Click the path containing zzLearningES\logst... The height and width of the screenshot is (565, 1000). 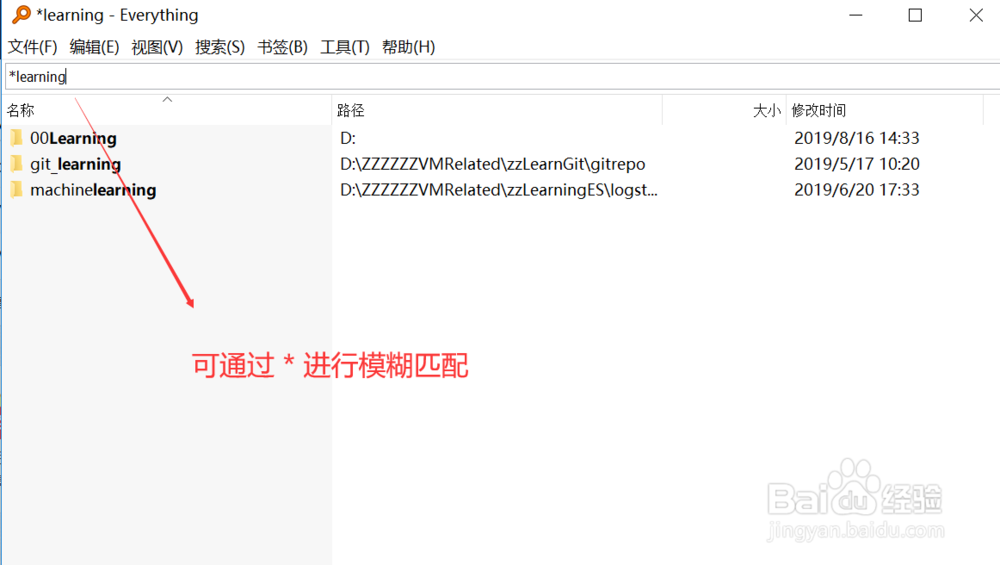(x=499, y=190)
